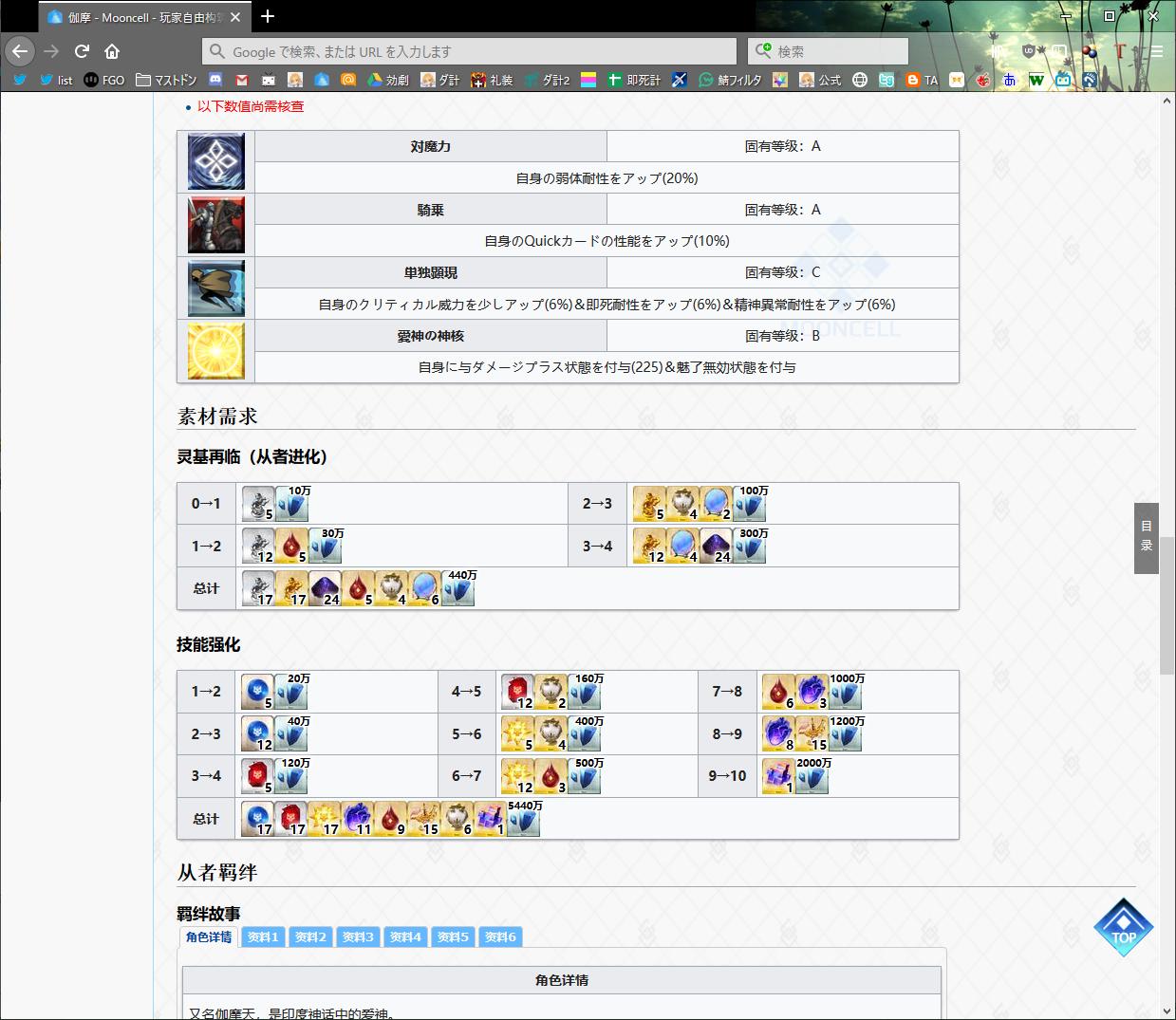Click the blue orb icon in 2→3 row

tap(716, 504)
